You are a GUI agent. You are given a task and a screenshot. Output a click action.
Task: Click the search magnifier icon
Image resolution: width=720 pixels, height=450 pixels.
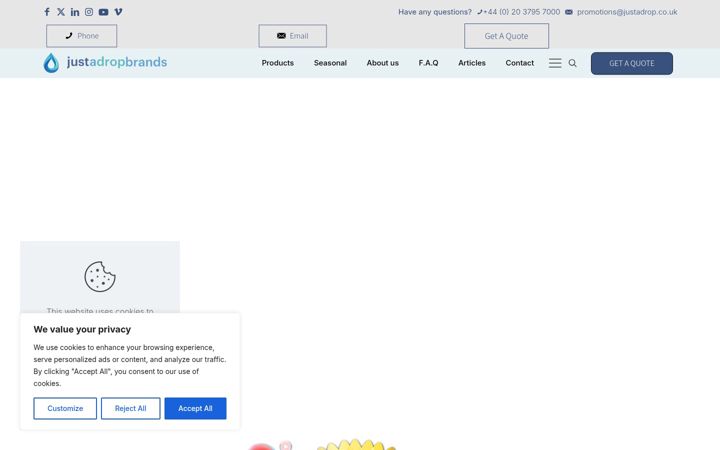[x=572, y=63]
